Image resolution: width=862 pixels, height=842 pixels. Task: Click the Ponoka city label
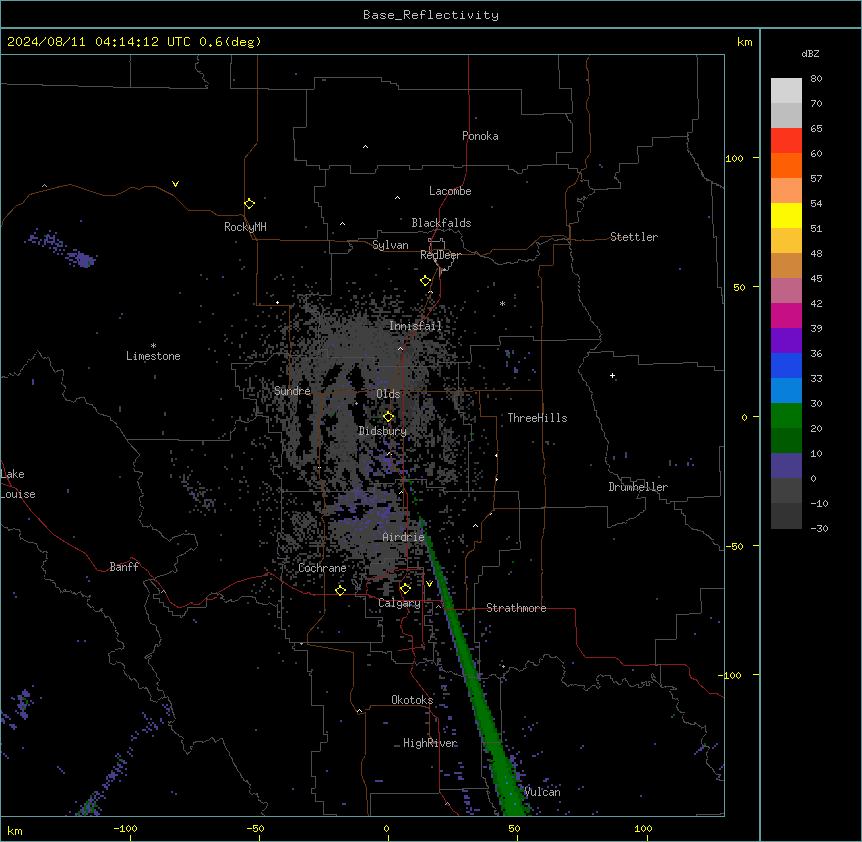click(x=480, y=136)
